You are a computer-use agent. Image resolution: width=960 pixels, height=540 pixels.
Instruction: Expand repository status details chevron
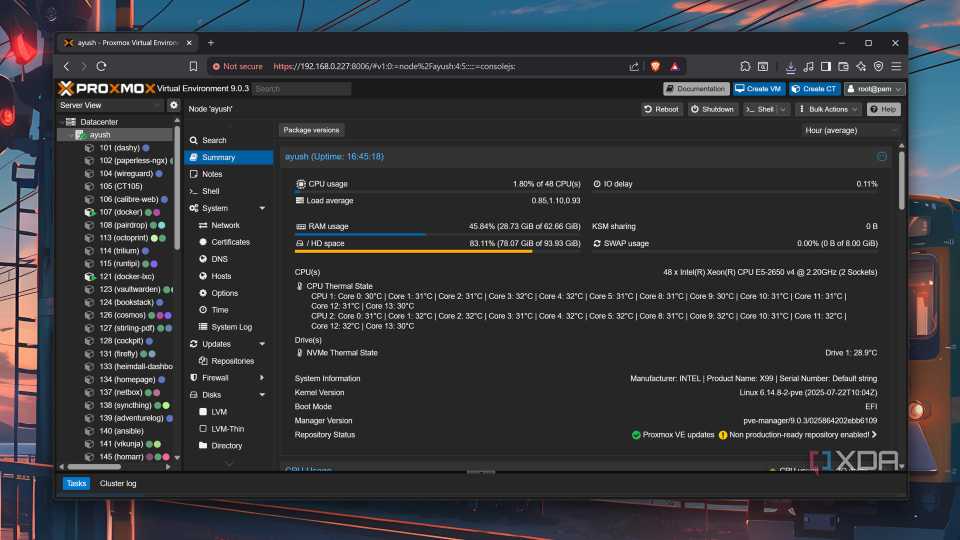(874, 435)
